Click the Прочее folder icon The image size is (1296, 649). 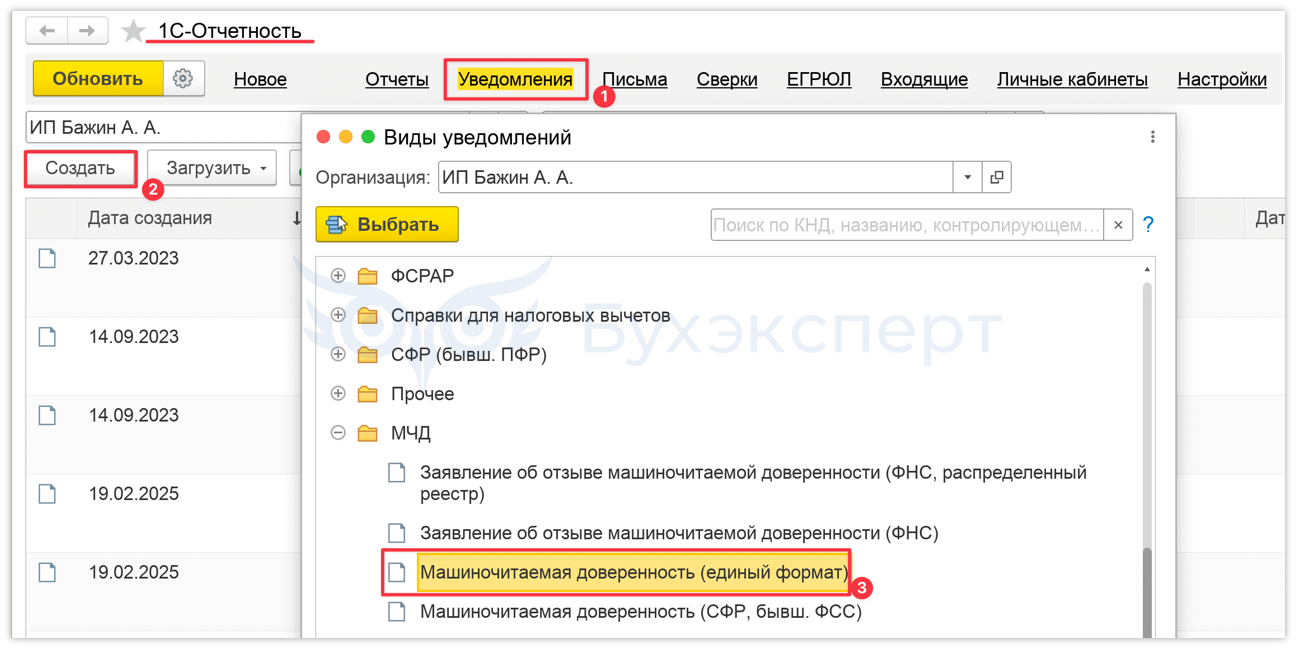click(368, 394)
